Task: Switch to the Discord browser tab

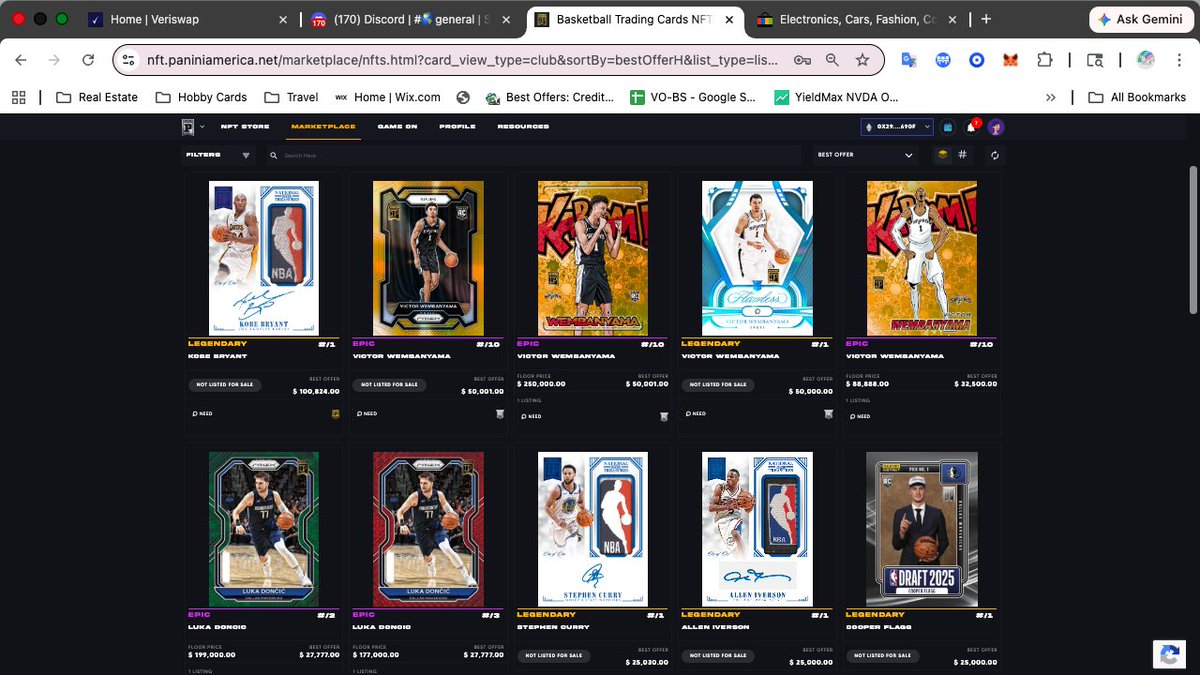Action: [409, 19]
